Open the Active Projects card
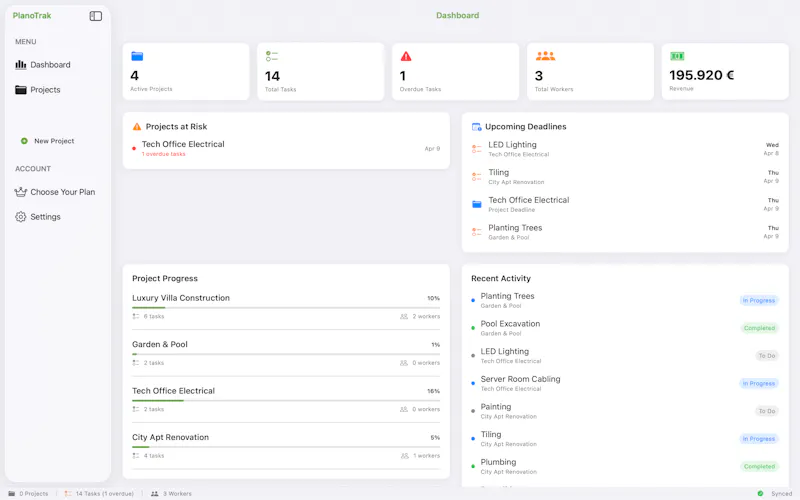Viewport: 800px width, 500px height. click(186, 71)
